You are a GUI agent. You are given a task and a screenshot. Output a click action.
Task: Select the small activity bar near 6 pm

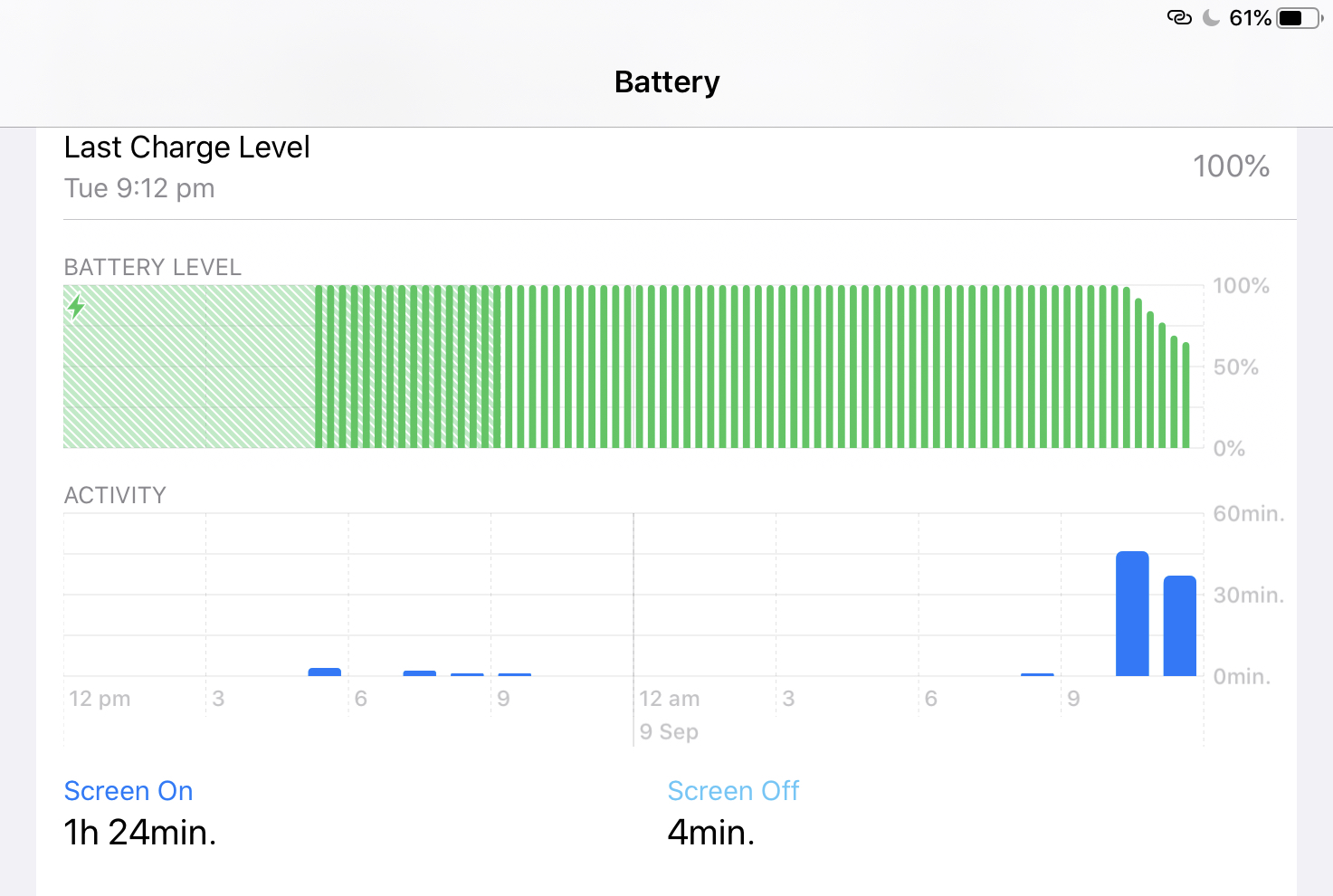[x=325, y=672]
